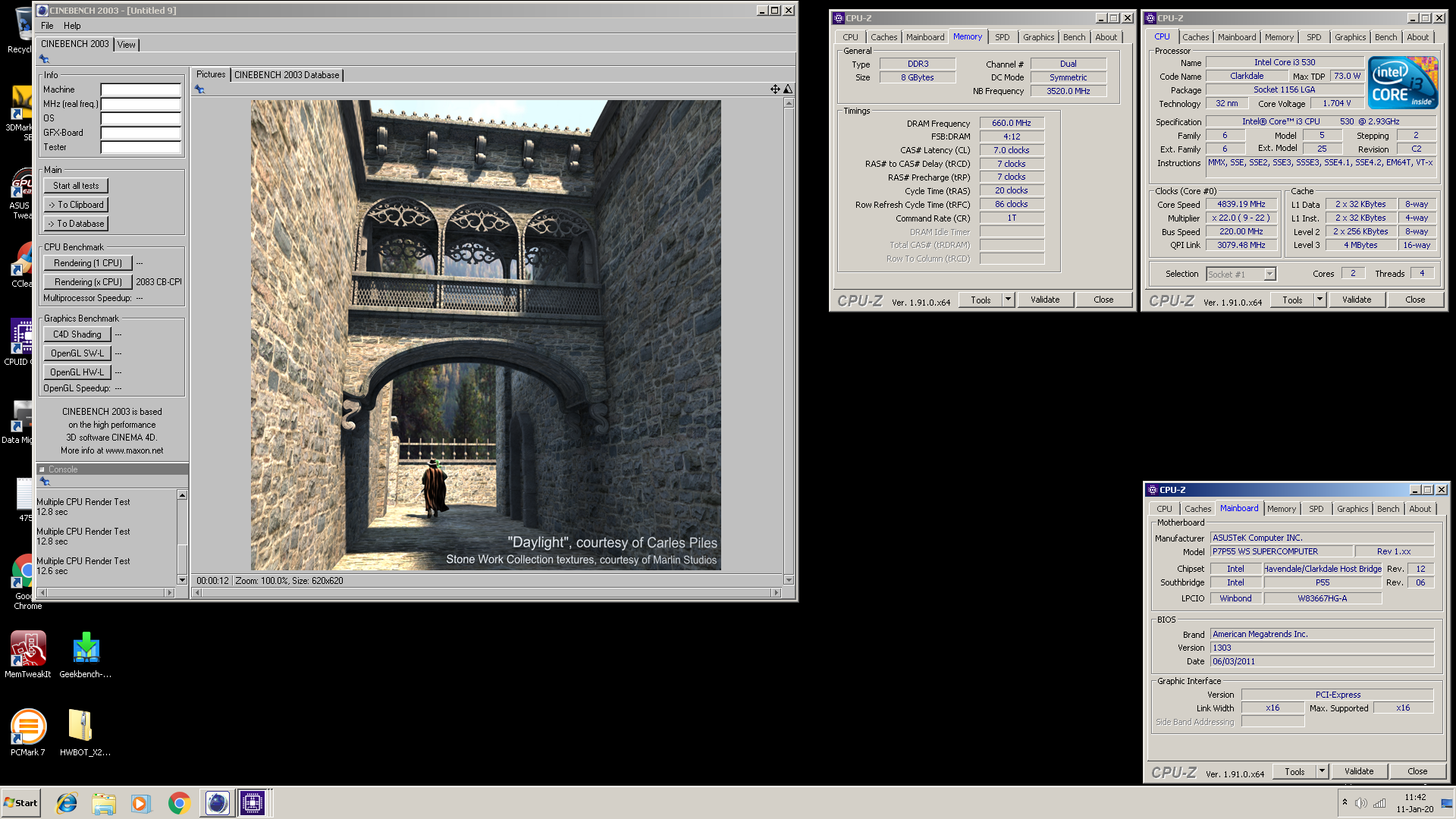Click console scrollbar down arrow
The height and width of the screenshot is (819, 1456).
tap(182, 580)
